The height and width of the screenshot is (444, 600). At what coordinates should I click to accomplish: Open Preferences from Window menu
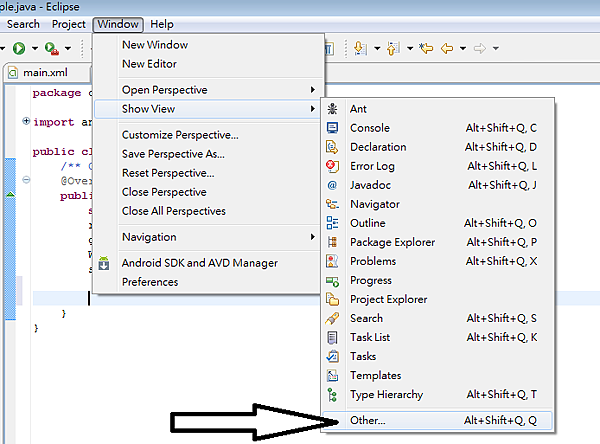pos(209,282)
